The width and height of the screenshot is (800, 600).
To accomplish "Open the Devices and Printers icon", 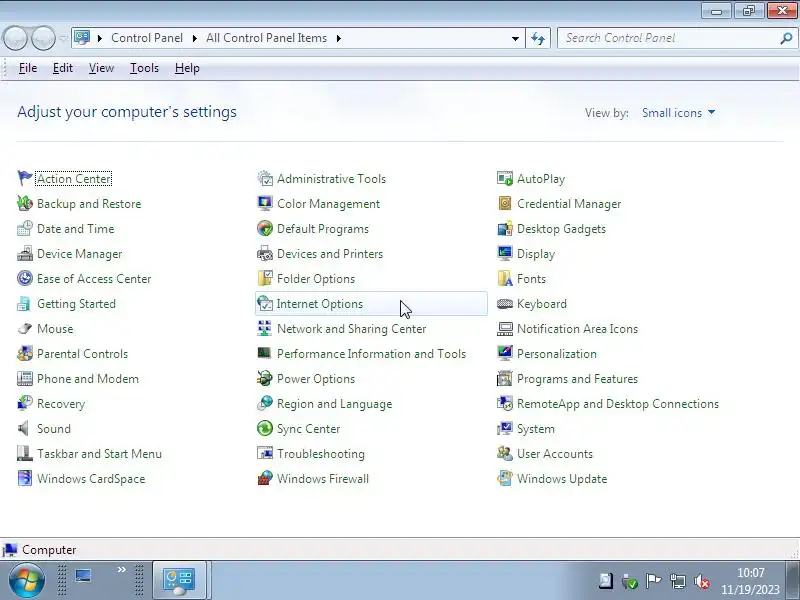I will pos(265,253).
